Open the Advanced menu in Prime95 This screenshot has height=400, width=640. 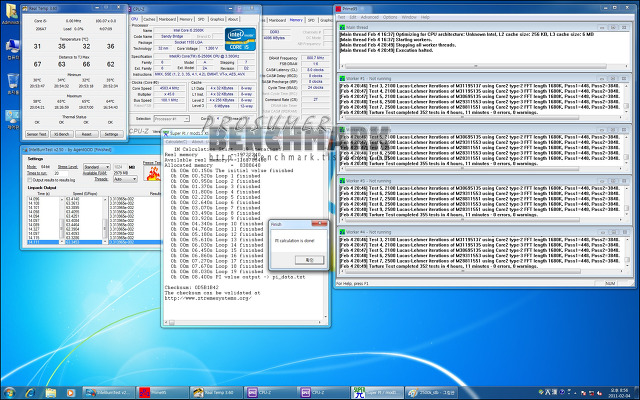369,18
